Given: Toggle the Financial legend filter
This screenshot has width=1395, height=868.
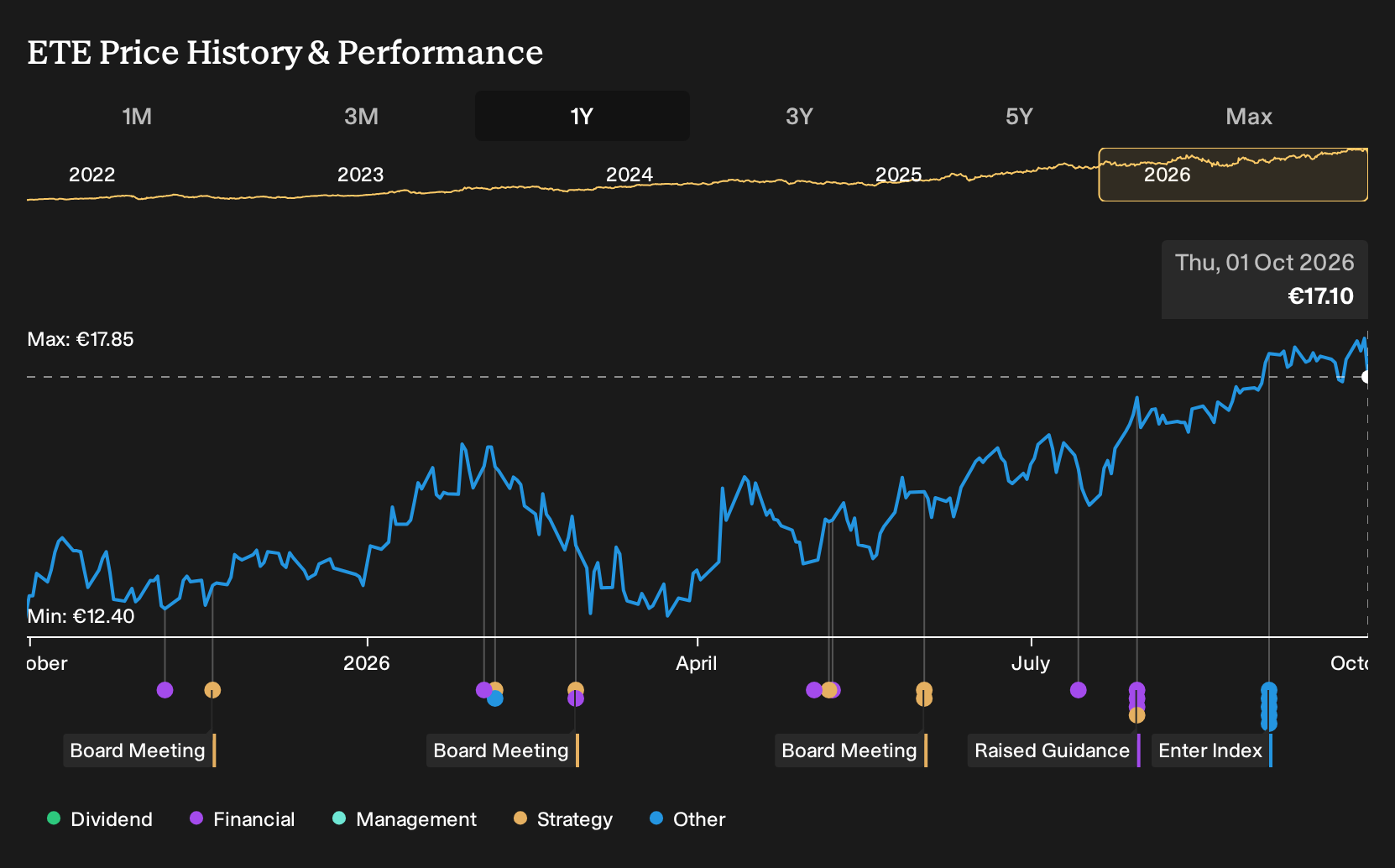Looking at the screenshot, I should [x=243, y=819].
